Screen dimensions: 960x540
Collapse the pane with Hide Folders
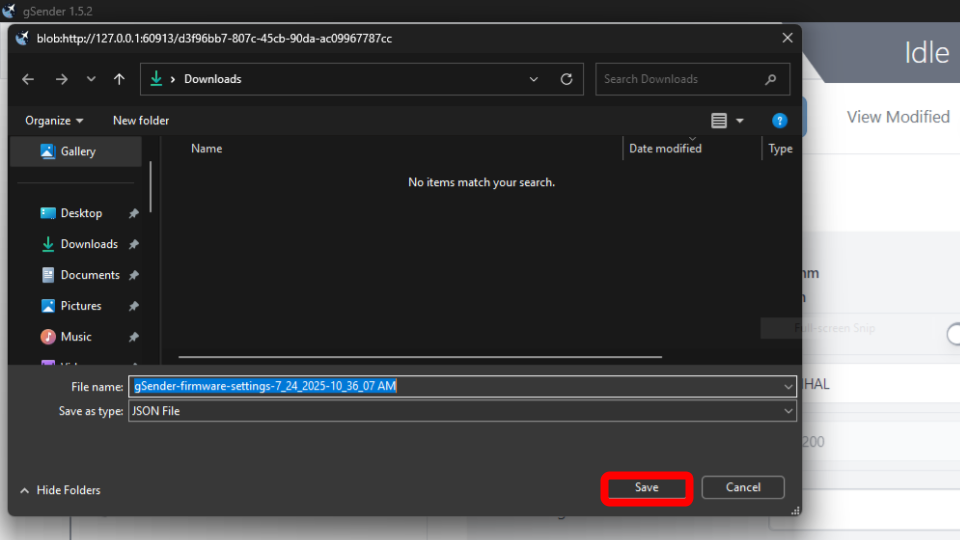tap(60, 490)
